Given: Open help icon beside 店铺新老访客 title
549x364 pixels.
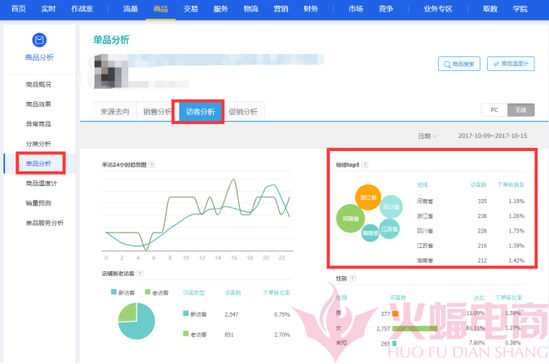Looking at the screenshot, I should pyautogui.click(x=140, y=273).
